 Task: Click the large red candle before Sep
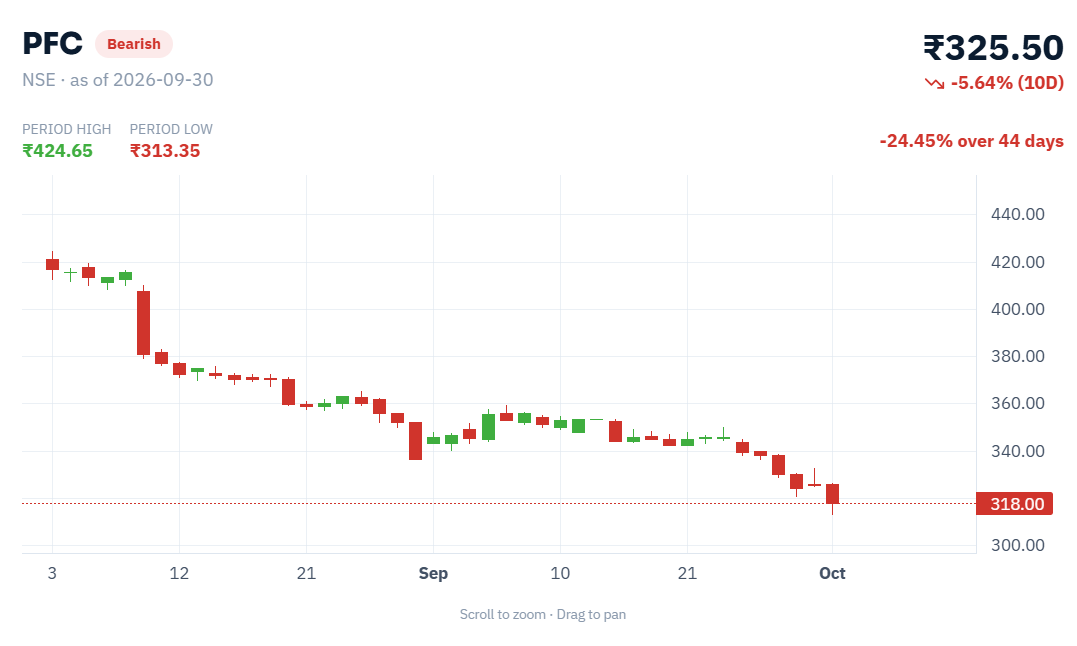coord(416,441)
